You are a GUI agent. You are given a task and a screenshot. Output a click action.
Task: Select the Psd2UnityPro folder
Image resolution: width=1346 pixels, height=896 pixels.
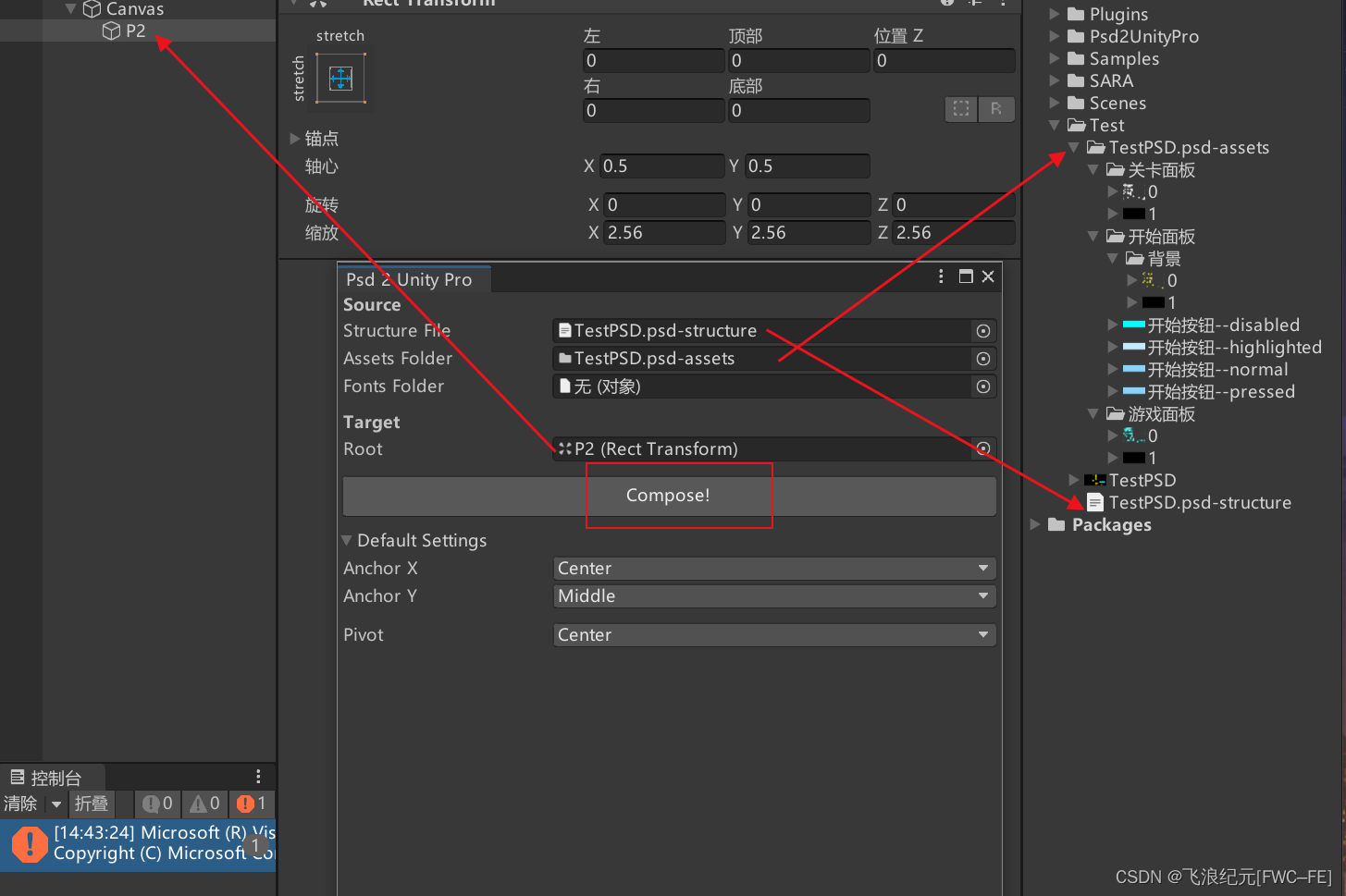click(x=1143, y=37)
